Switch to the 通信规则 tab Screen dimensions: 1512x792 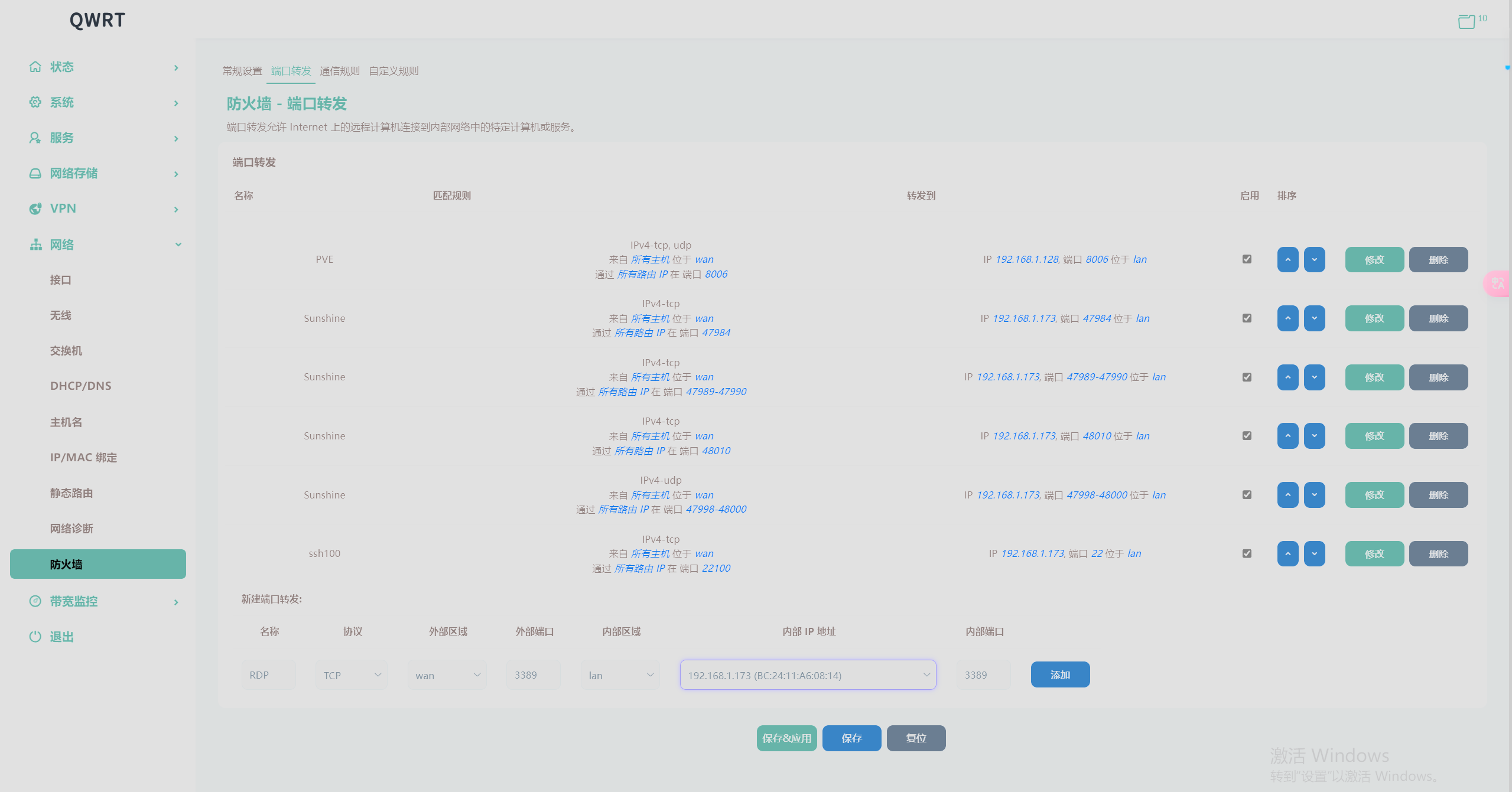tap(339, 71)
